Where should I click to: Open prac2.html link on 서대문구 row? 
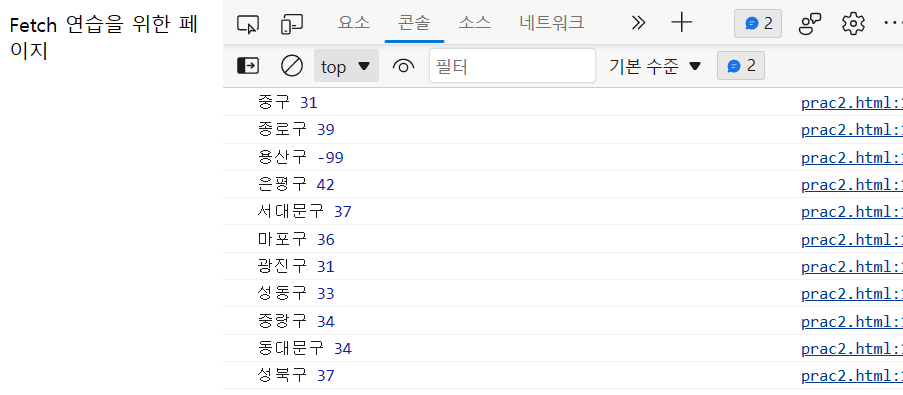coord(852,212)
